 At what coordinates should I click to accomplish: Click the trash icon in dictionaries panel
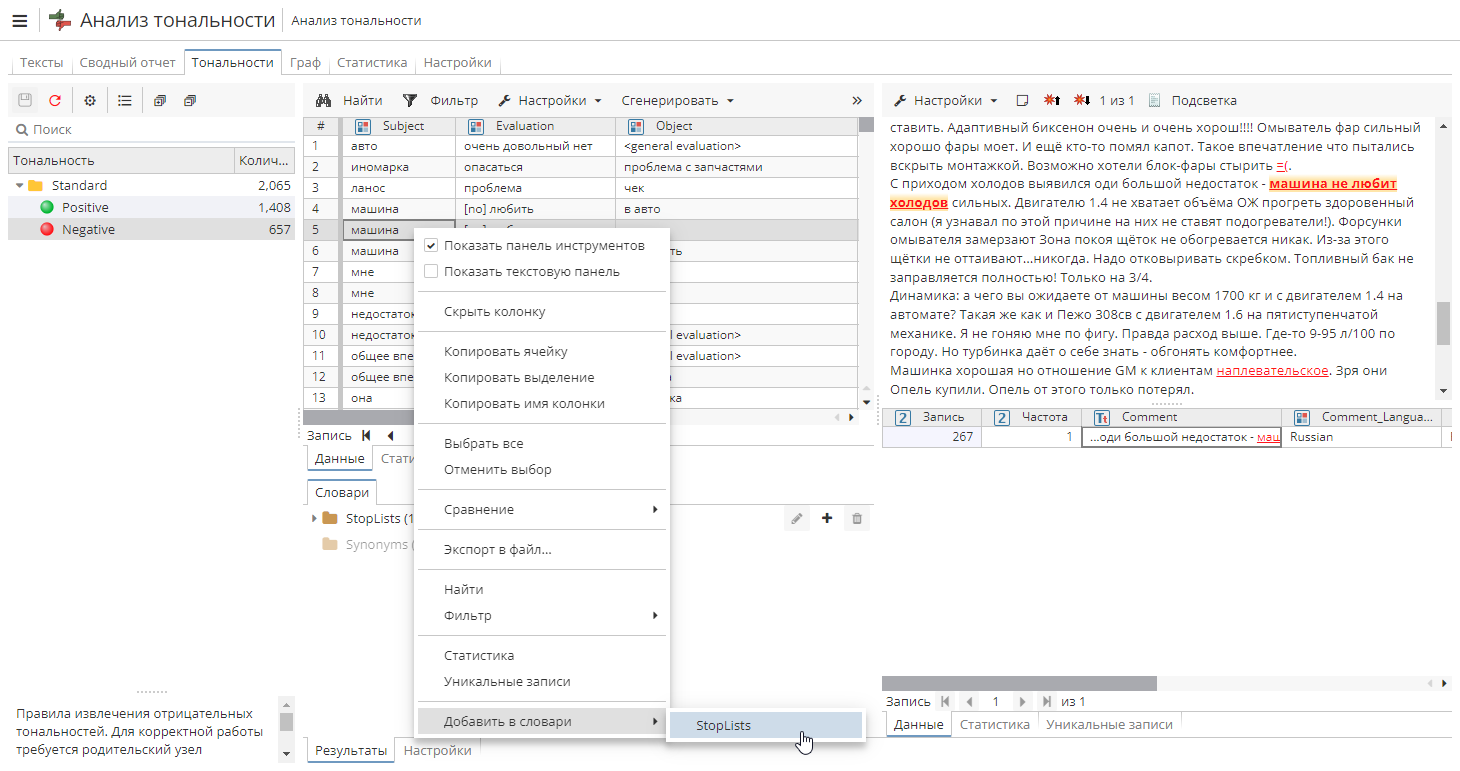tap(857, 518)
